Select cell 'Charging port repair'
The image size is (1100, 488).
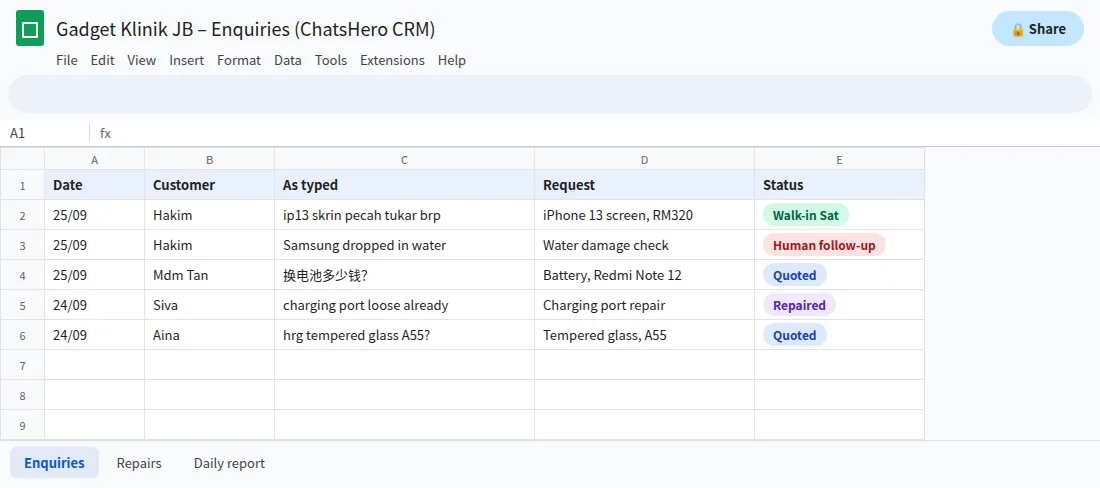(x=645, y=306)
